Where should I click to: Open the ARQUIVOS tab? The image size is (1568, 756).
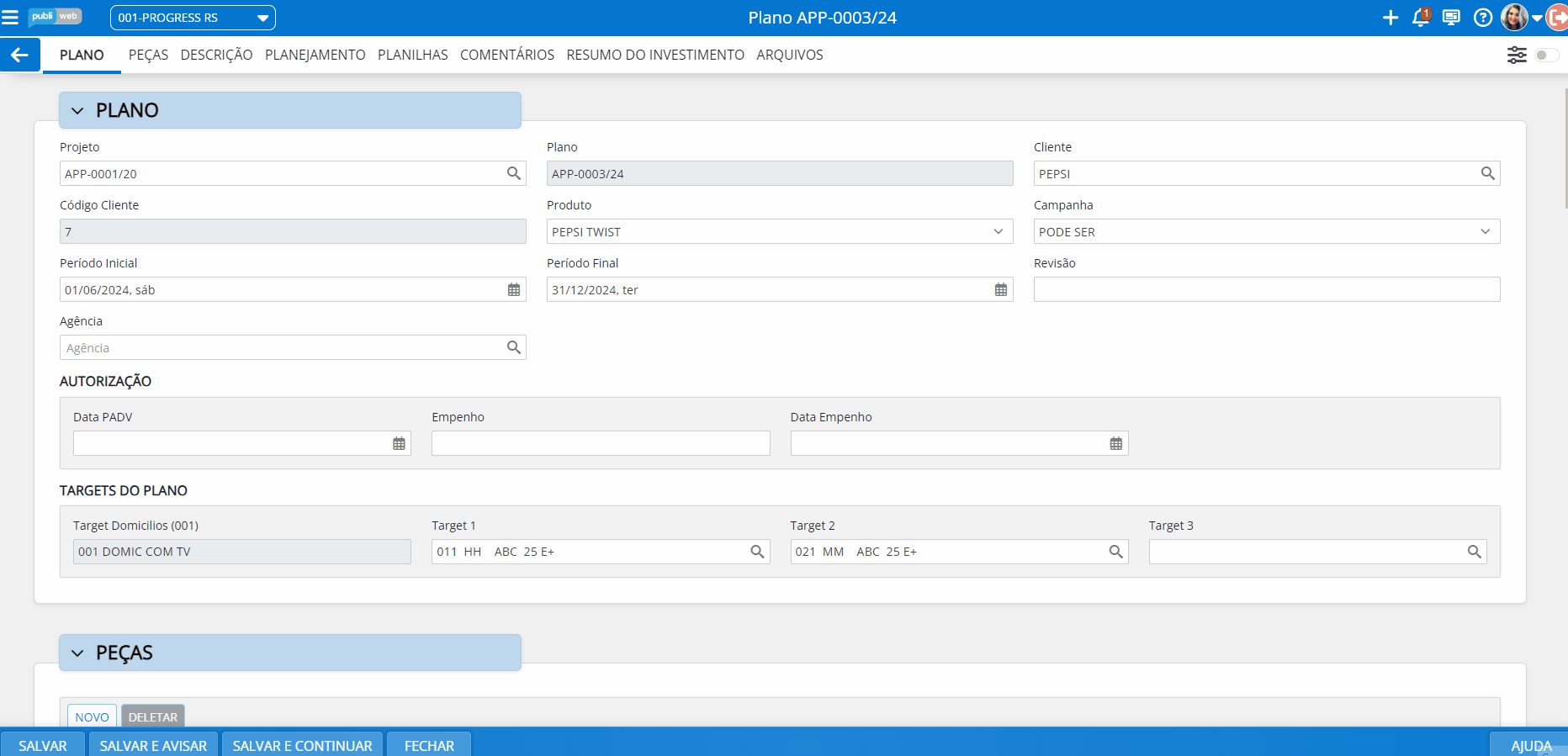coord(790,55)
